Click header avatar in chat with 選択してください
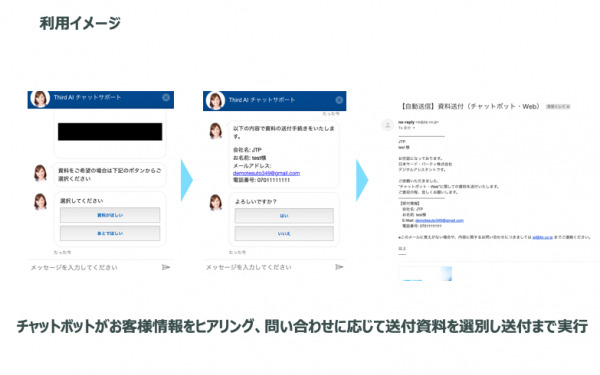The image size is (600, 375). pos(40,99)
